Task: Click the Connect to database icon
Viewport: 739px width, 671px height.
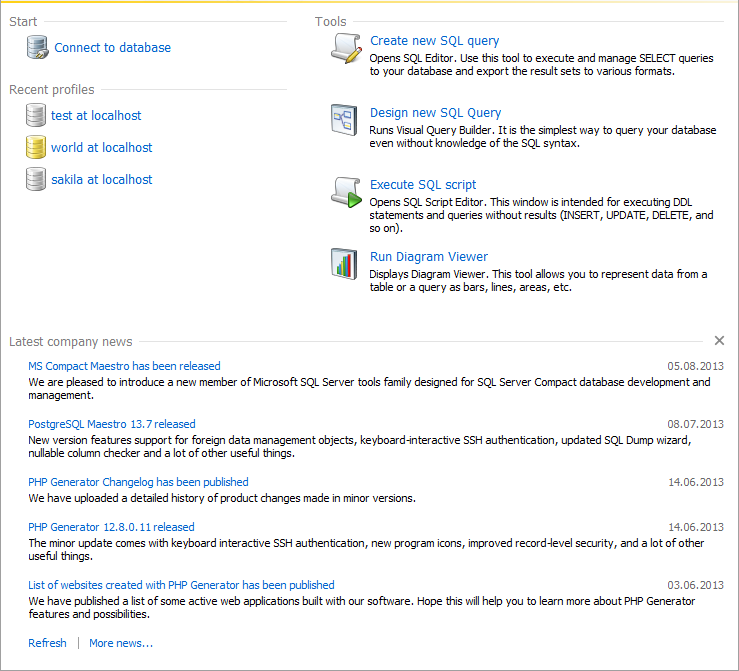Action: point(37,47)
